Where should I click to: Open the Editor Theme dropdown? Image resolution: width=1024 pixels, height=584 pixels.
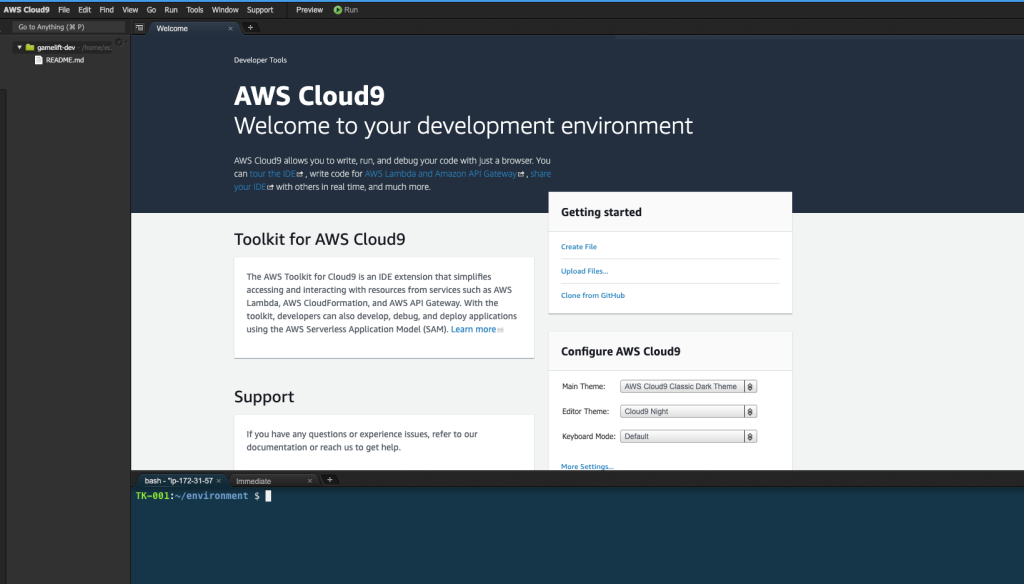tap(688, 412)
